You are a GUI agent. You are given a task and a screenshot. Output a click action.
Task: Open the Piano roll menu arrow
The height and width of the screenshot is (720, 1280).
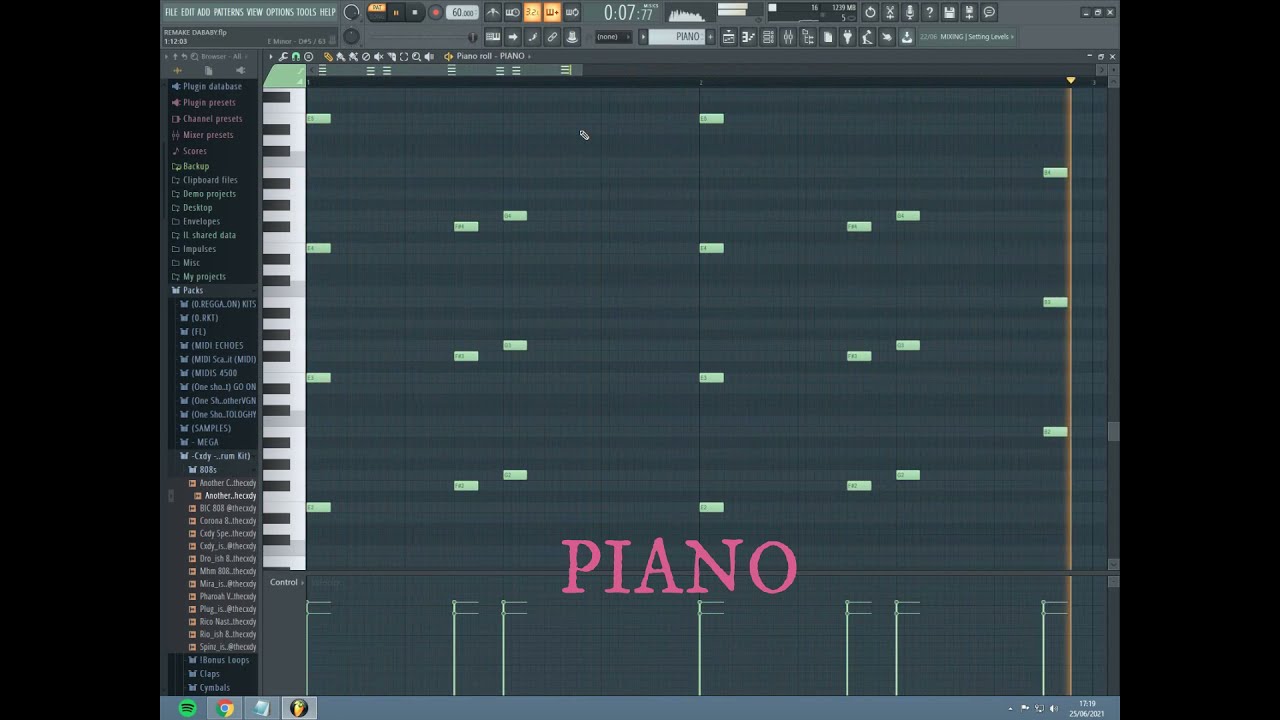tap(271, 56)
